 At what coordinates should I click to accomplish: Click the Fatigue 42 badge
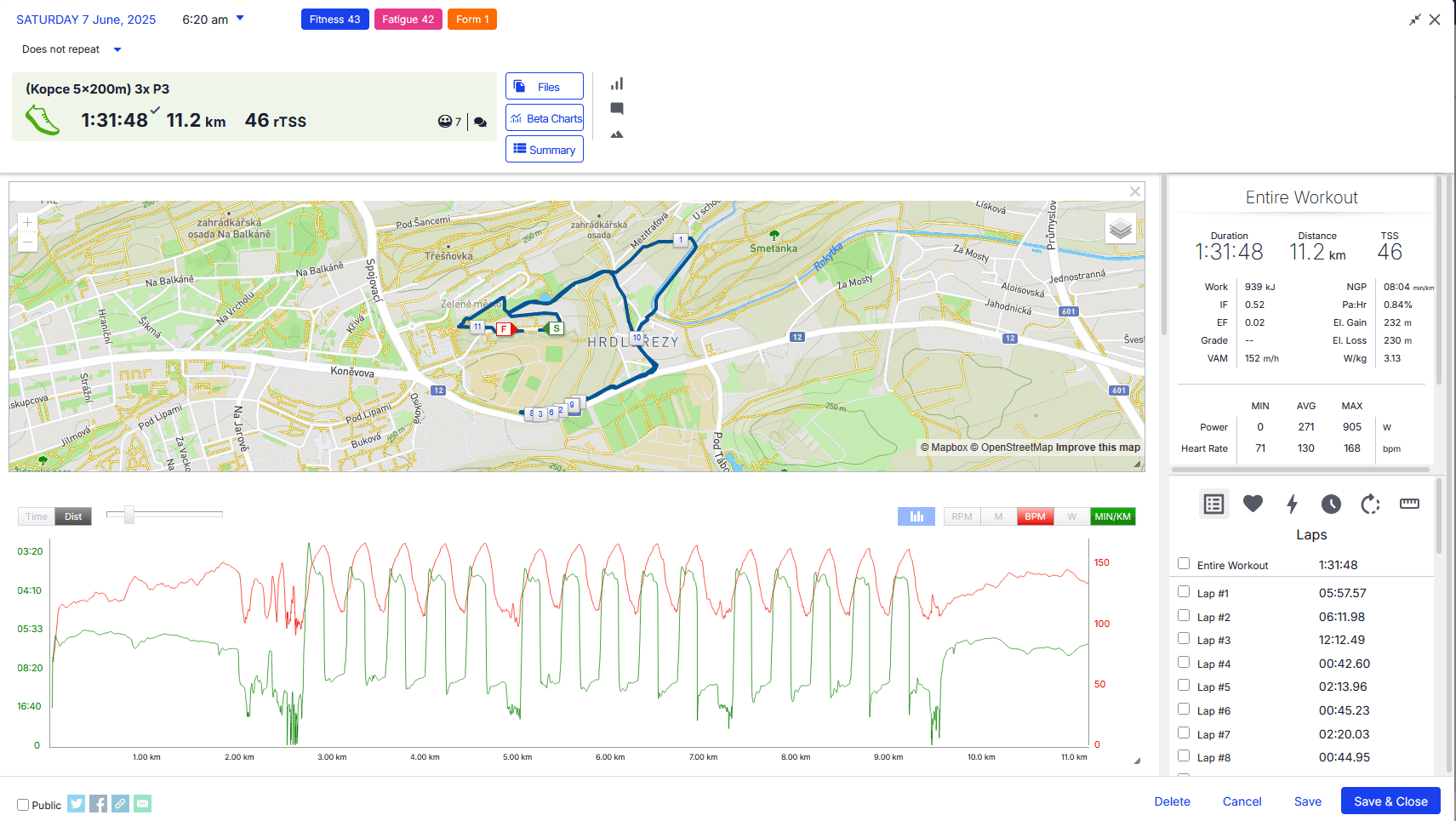tap(408, 20)
